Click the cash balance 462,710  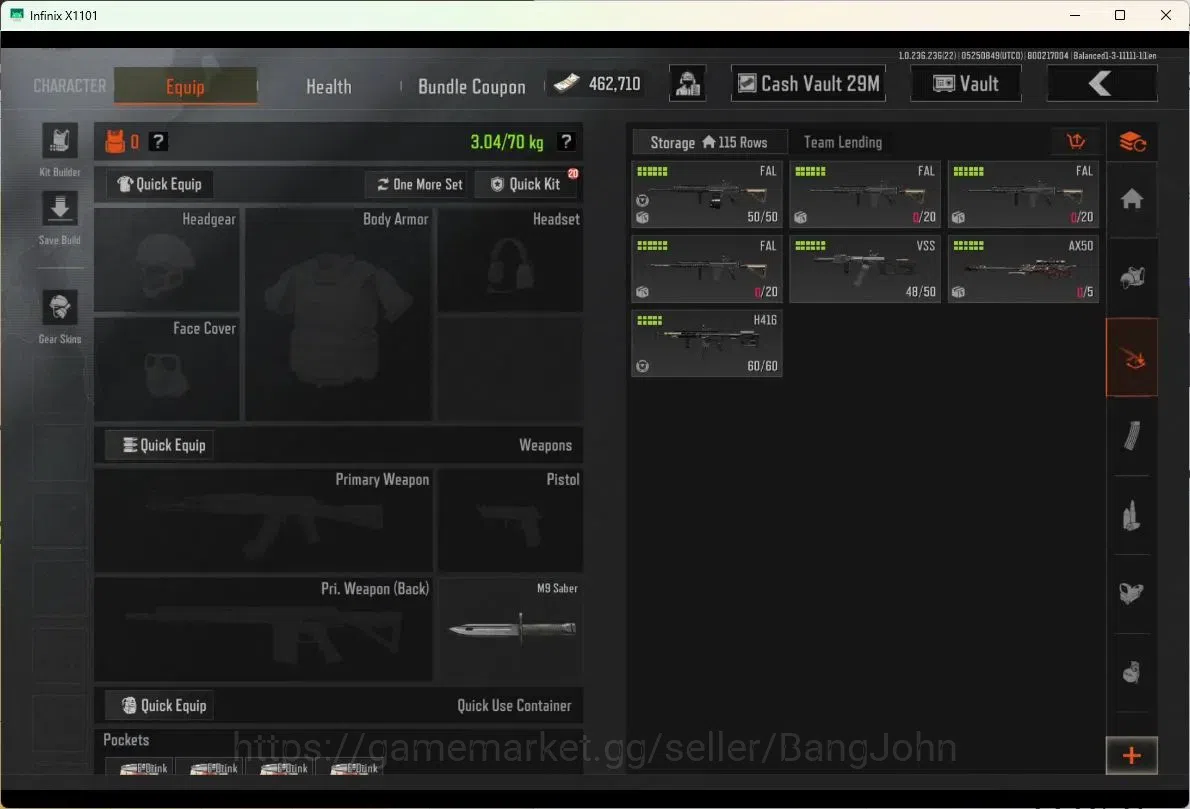point(598,83)
